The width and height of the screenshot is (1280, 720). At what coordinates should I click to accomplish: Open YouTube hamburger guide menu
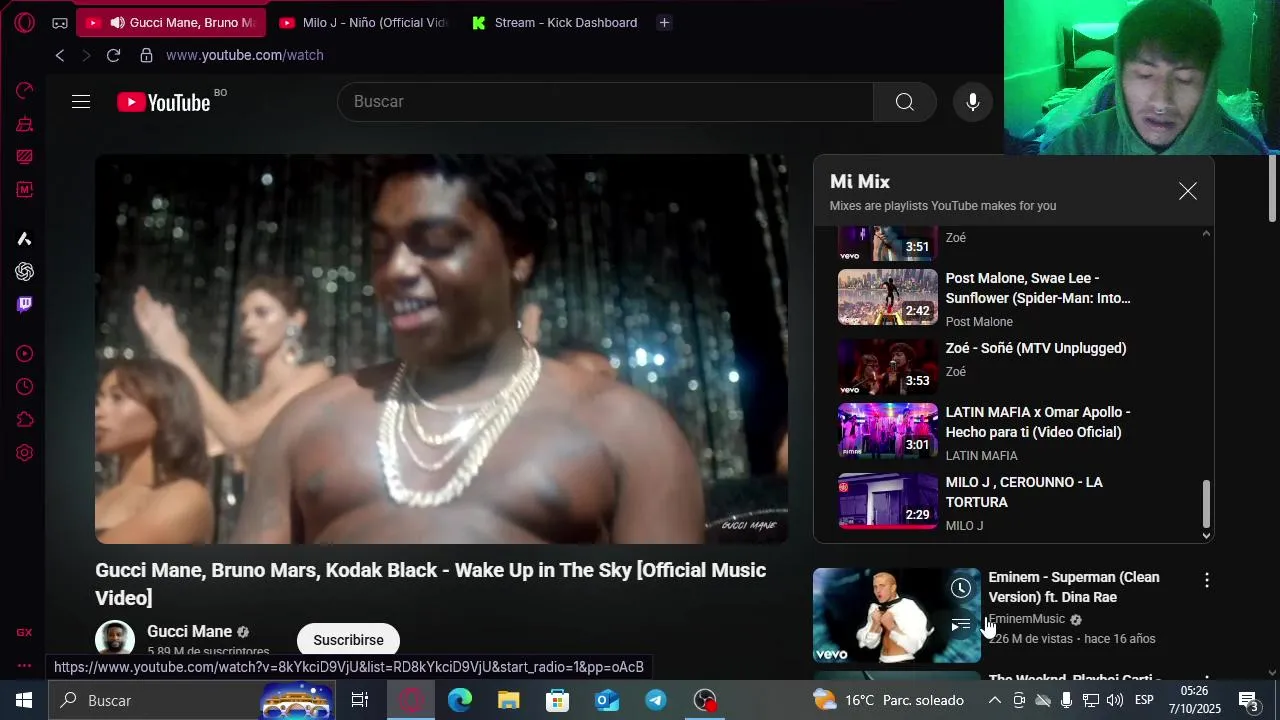pos(81,102)
